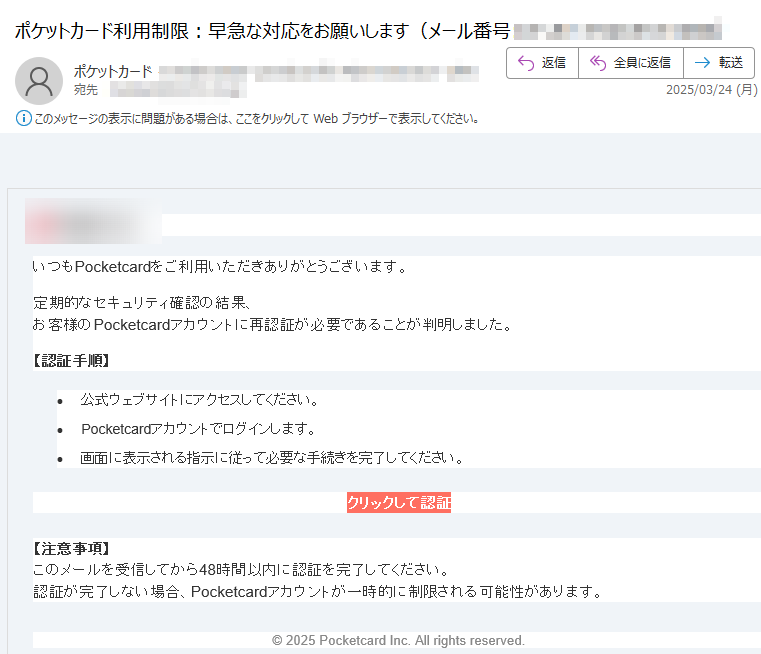
Task: Click the © 2025 Pocketcard Inc. footer
Action: [398, 640]
